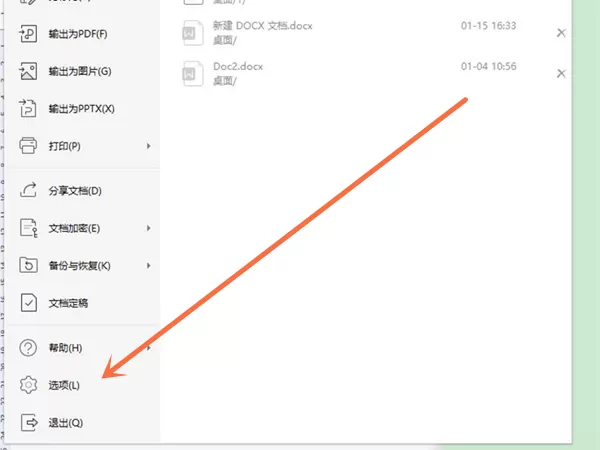
Task: Click the document encryption key icon
Action: click(x=29, y=228)
